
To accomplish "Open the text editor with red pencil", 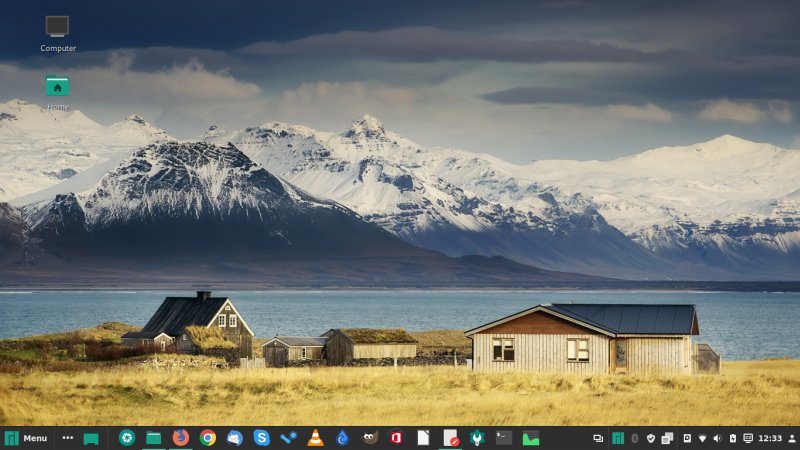I will pyautogui.click(x=451, y=438).
